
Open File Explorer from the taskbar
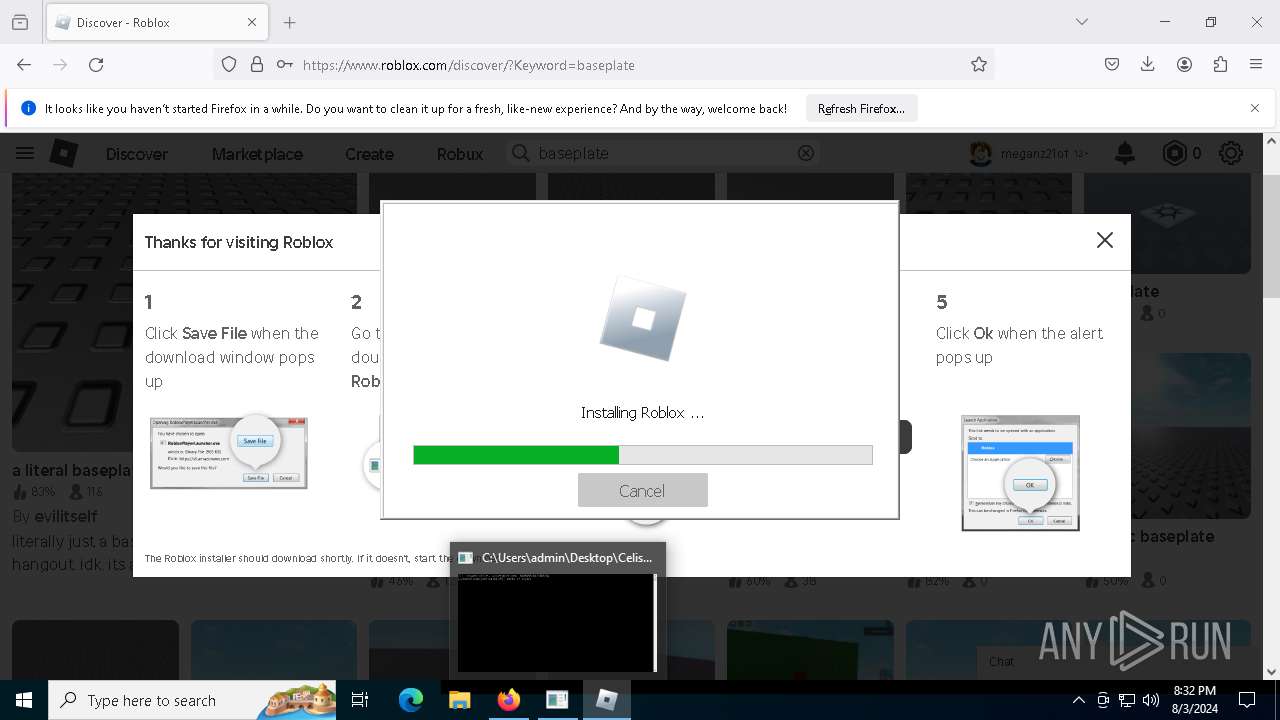[x=459, y=700]
